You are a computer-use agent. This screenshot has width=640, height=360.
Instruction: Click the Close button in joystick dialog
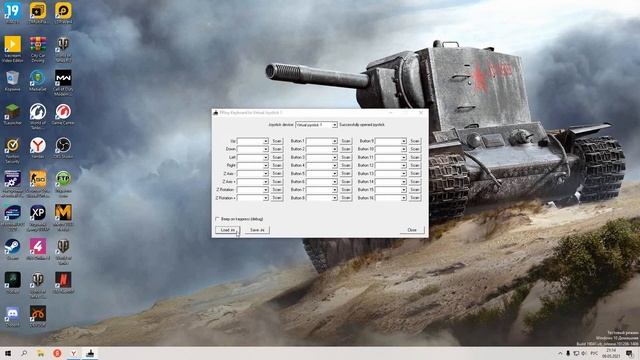[412, 230]
